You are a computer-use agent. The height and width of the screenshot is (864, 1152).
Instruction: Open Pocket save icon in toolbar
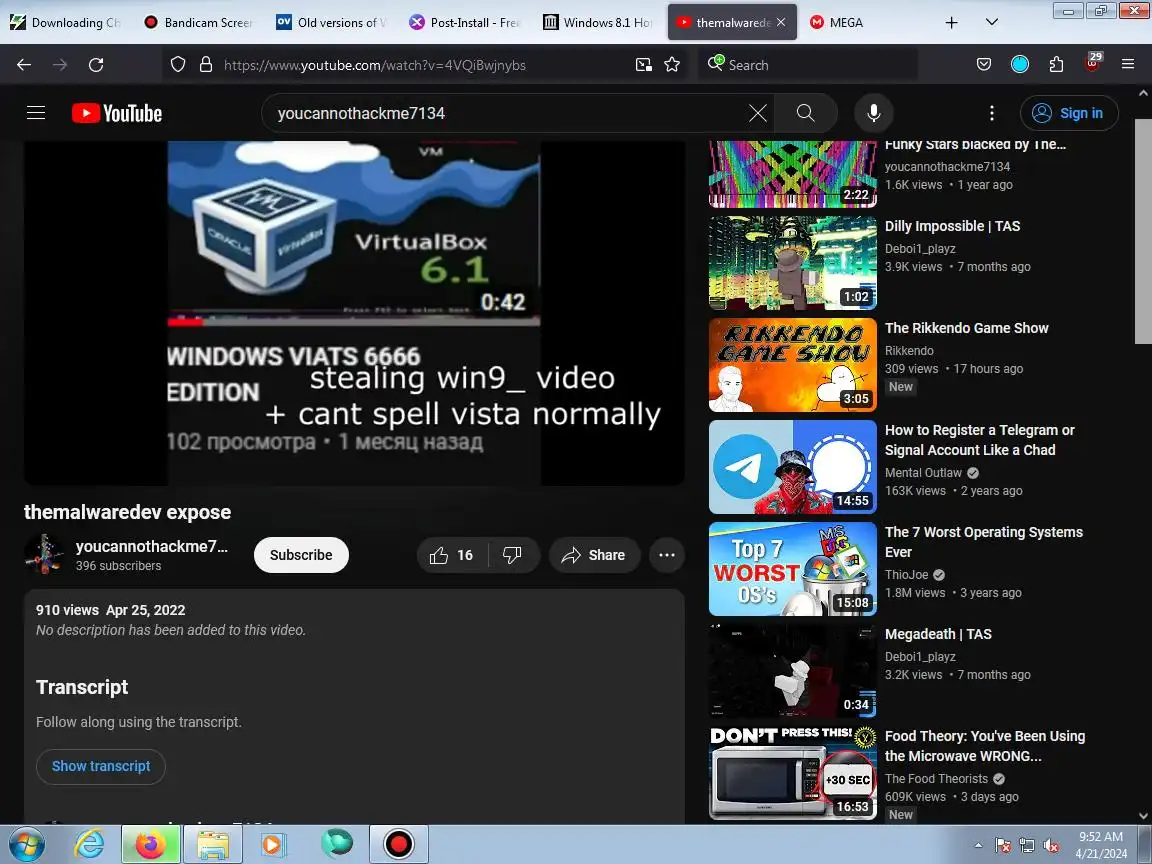(984, 65)
